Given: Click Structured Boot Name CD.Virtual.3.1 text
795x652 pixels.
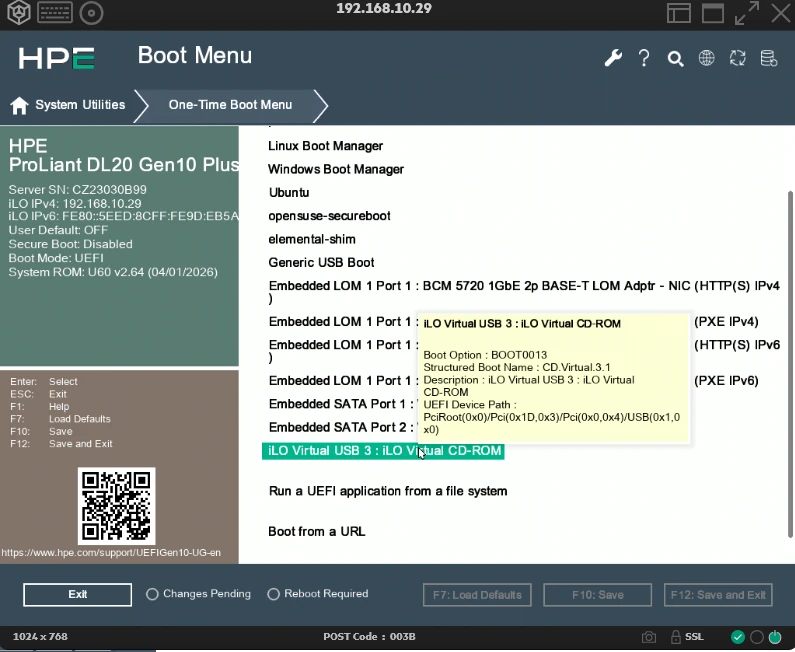Looking at the screenshot, I should click(517, 368).
